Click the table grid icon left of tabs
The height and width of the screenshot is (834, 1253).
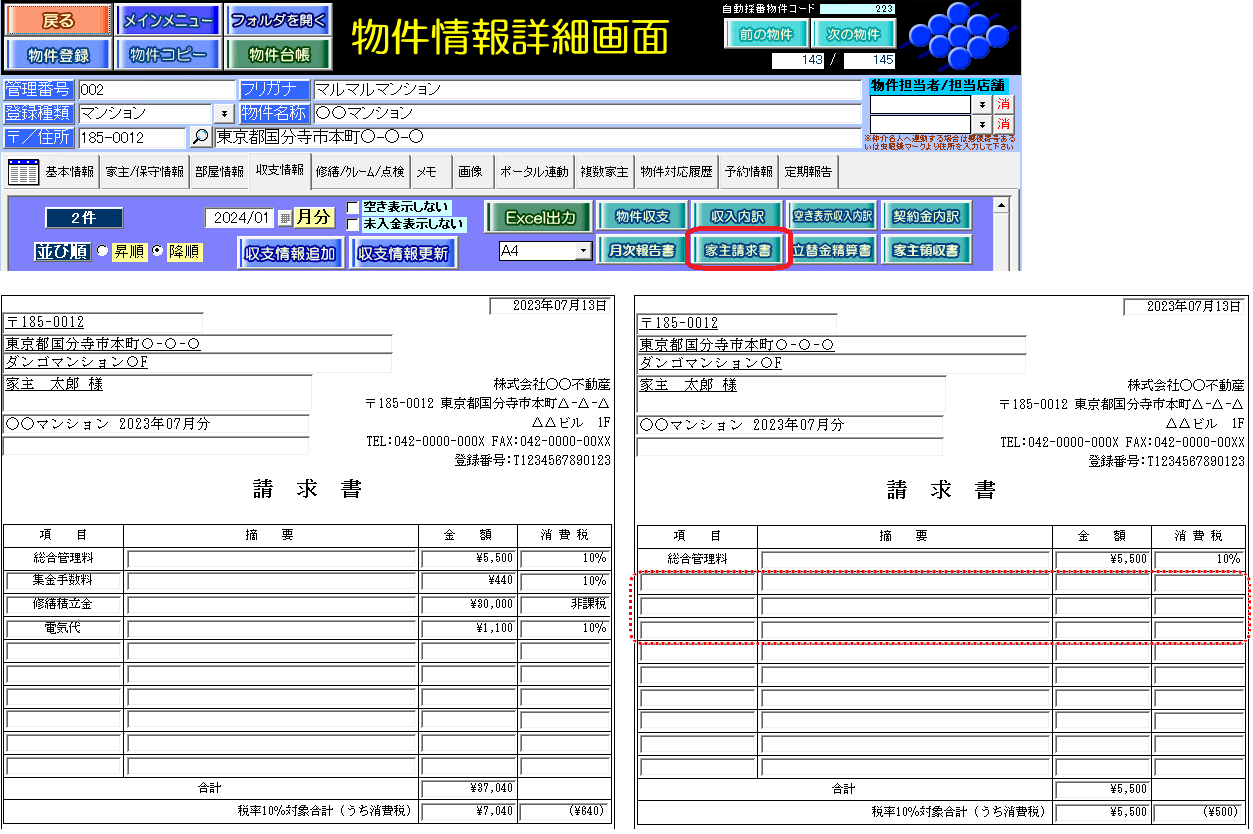pos(23,172)
